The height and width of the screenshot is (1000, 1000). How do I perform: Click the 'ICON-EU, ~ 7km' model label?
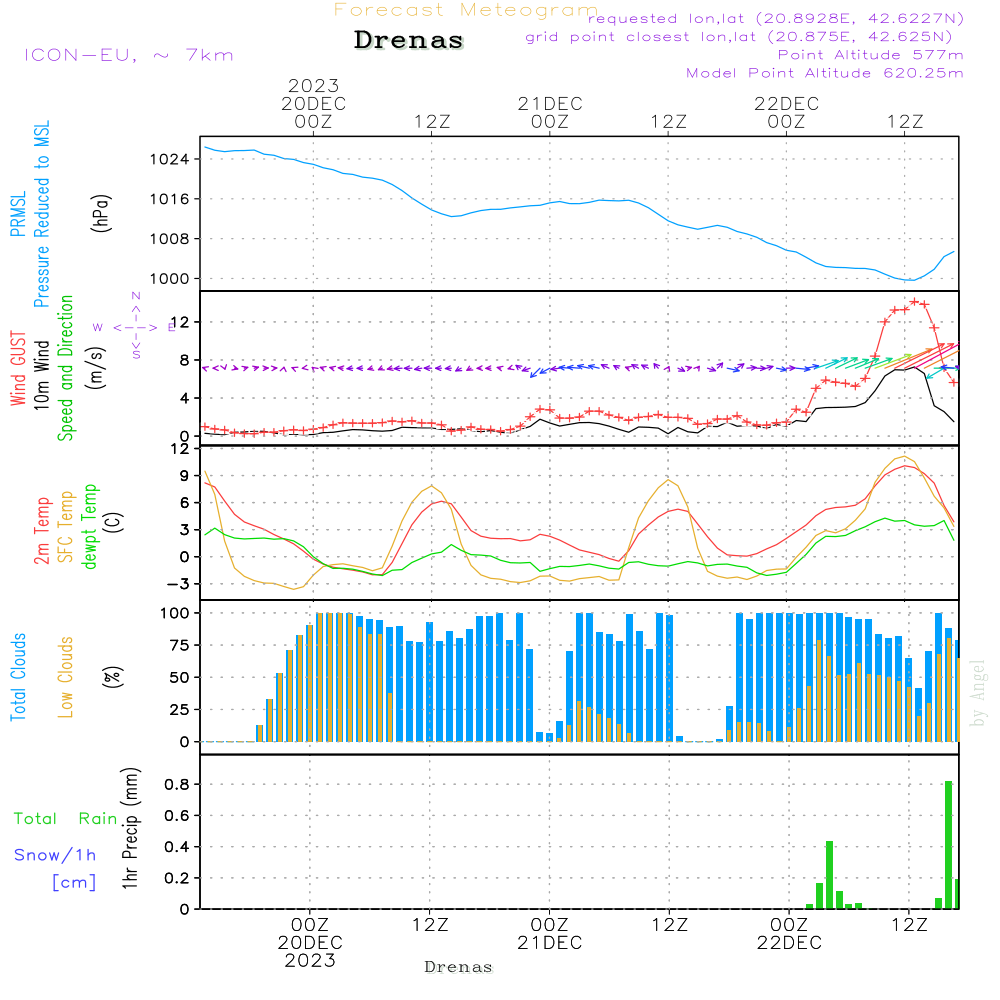click(128, 55)
